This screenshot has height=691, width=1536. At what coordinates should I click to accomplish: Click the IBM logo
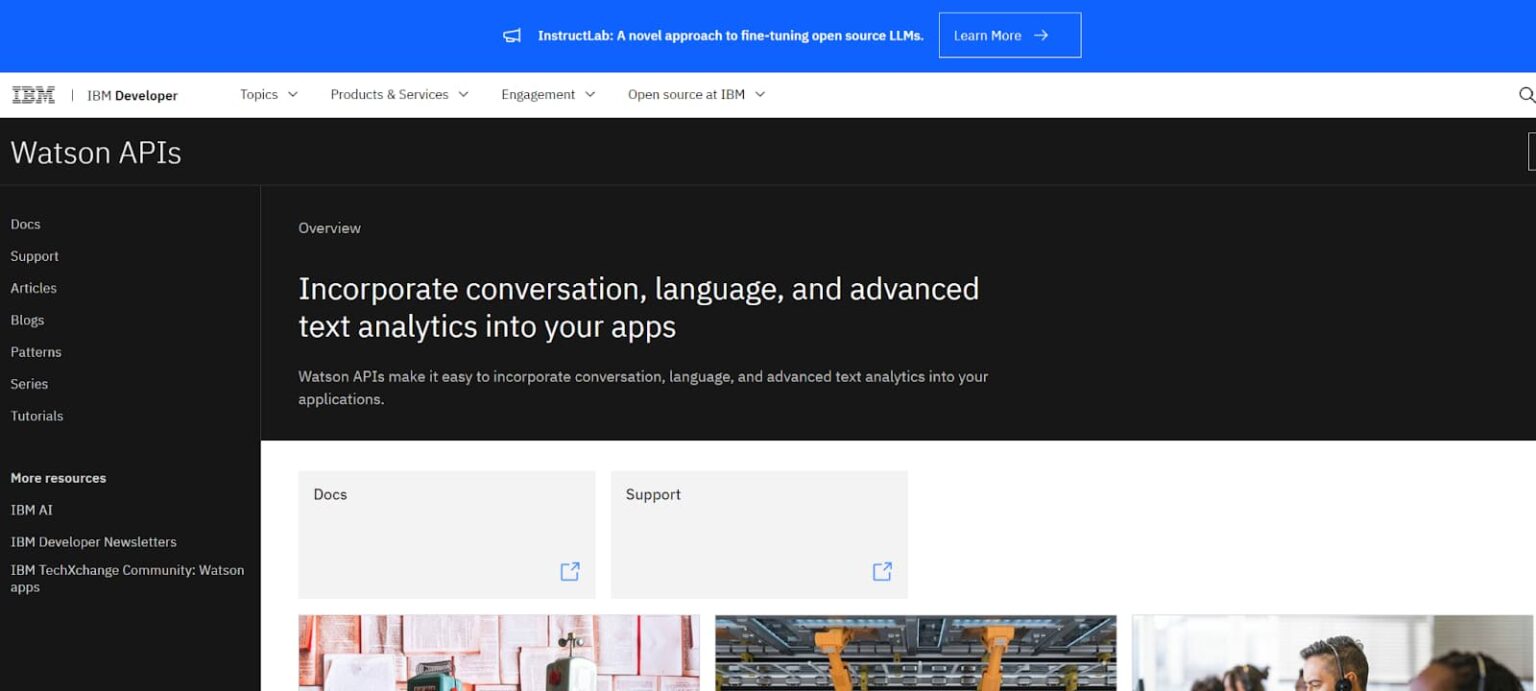click(33, 94)
